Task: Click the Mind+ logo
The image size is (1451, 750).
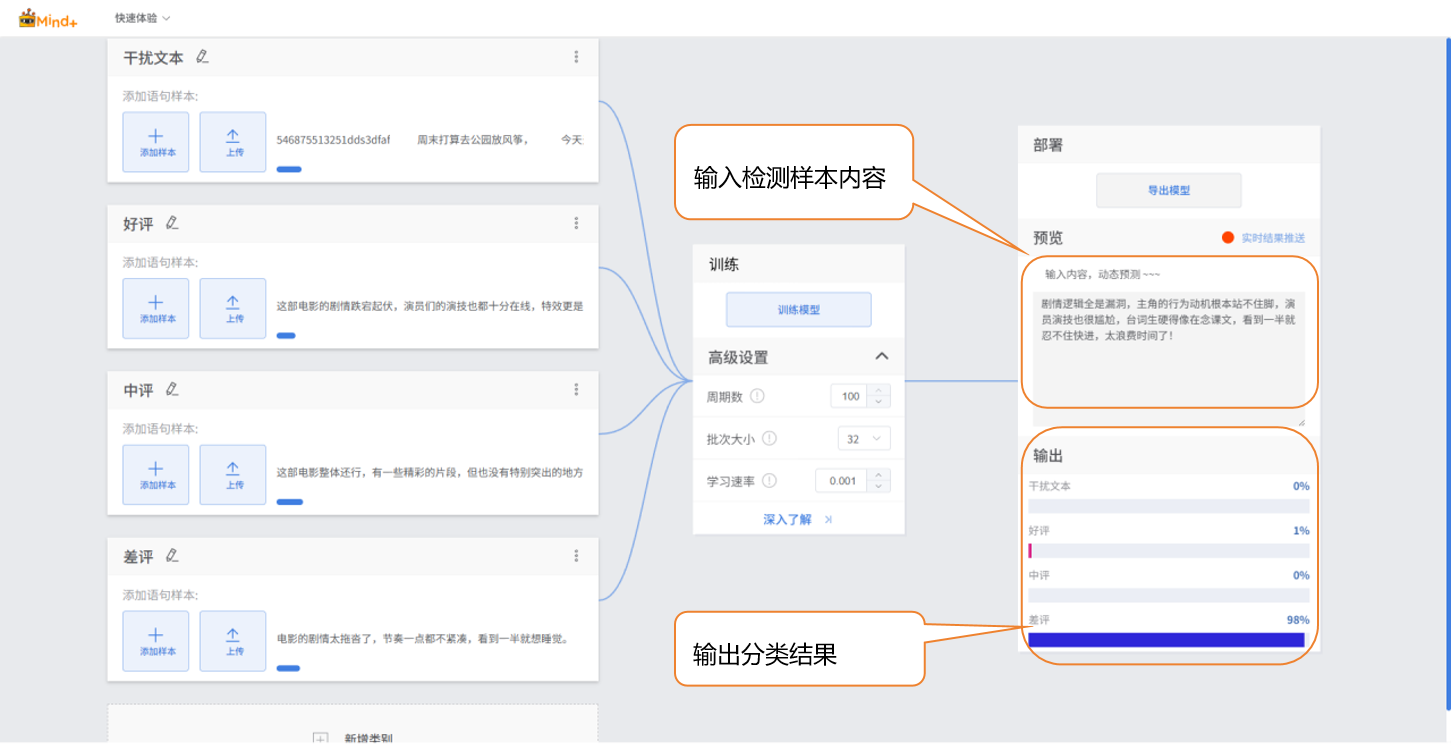Action: (x=47, y=18)
